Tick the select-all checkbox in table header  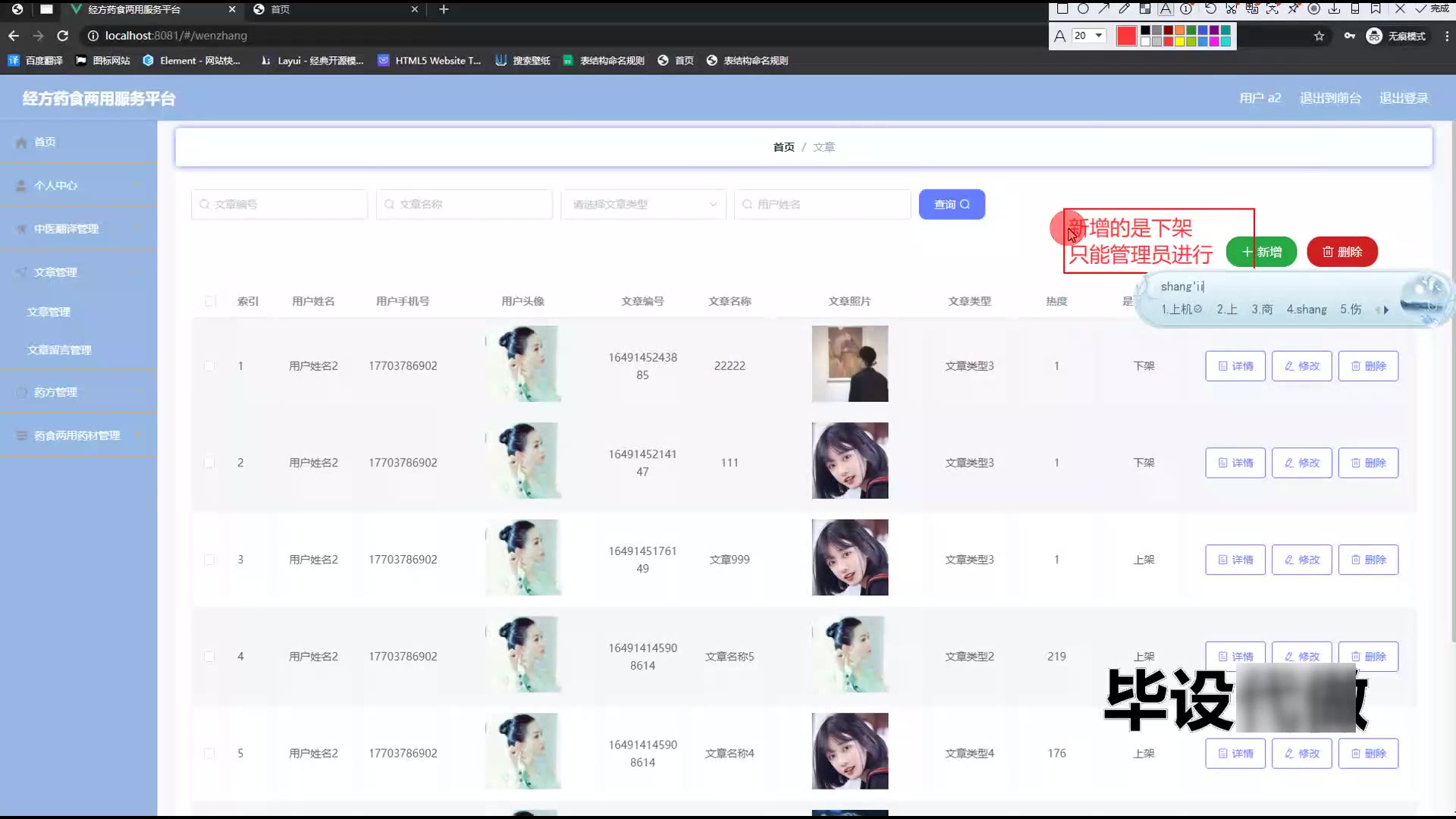click(210, 301)
